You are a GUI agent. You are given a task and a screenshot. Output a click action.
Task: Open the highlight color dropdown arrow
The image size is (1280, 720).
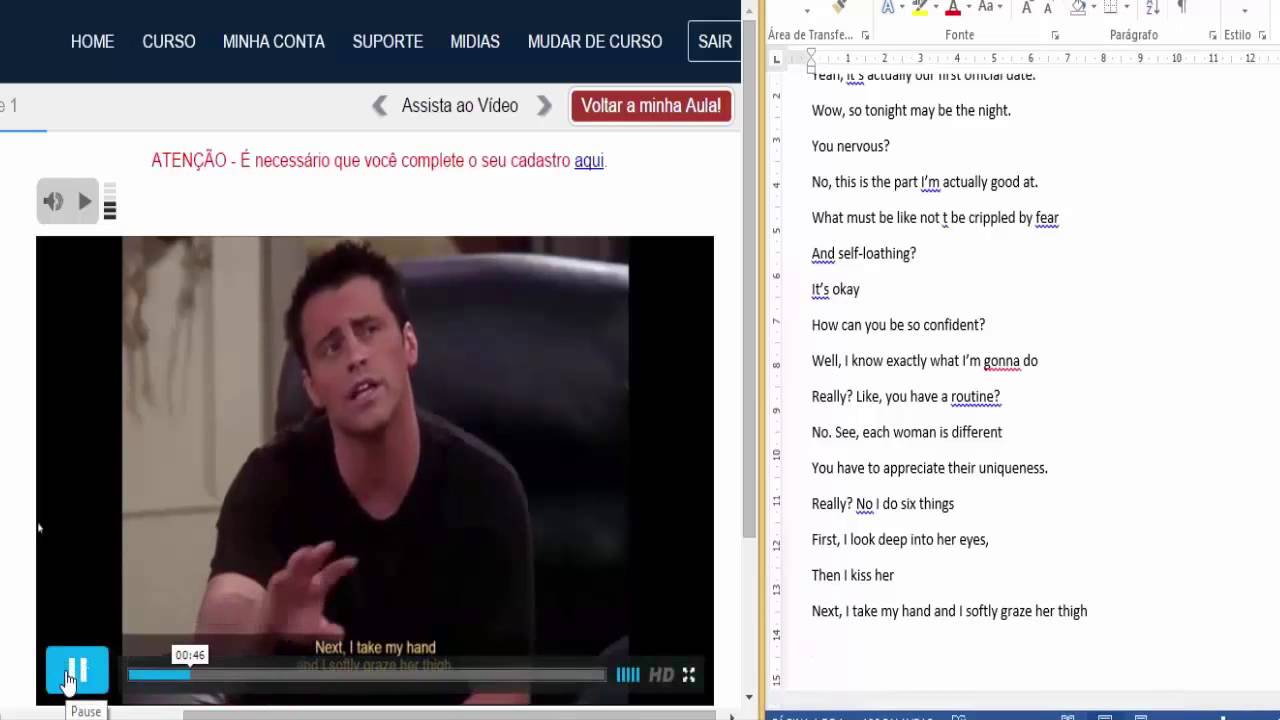pyautogui.click(x=935, y=8)
